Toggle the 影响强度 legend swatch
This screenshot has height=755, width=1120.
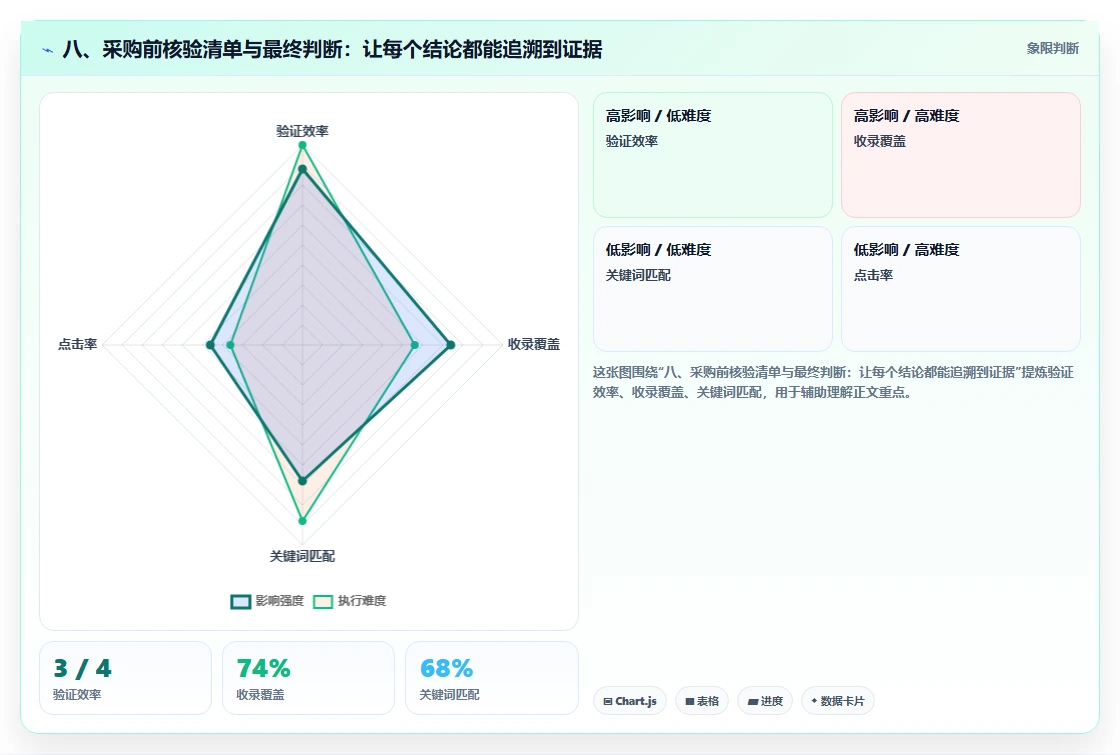click(241, 601)
